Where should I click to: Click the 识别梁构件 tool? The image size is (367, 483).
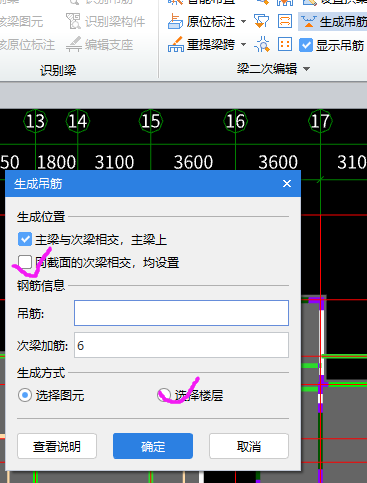(x=106, y=22)
